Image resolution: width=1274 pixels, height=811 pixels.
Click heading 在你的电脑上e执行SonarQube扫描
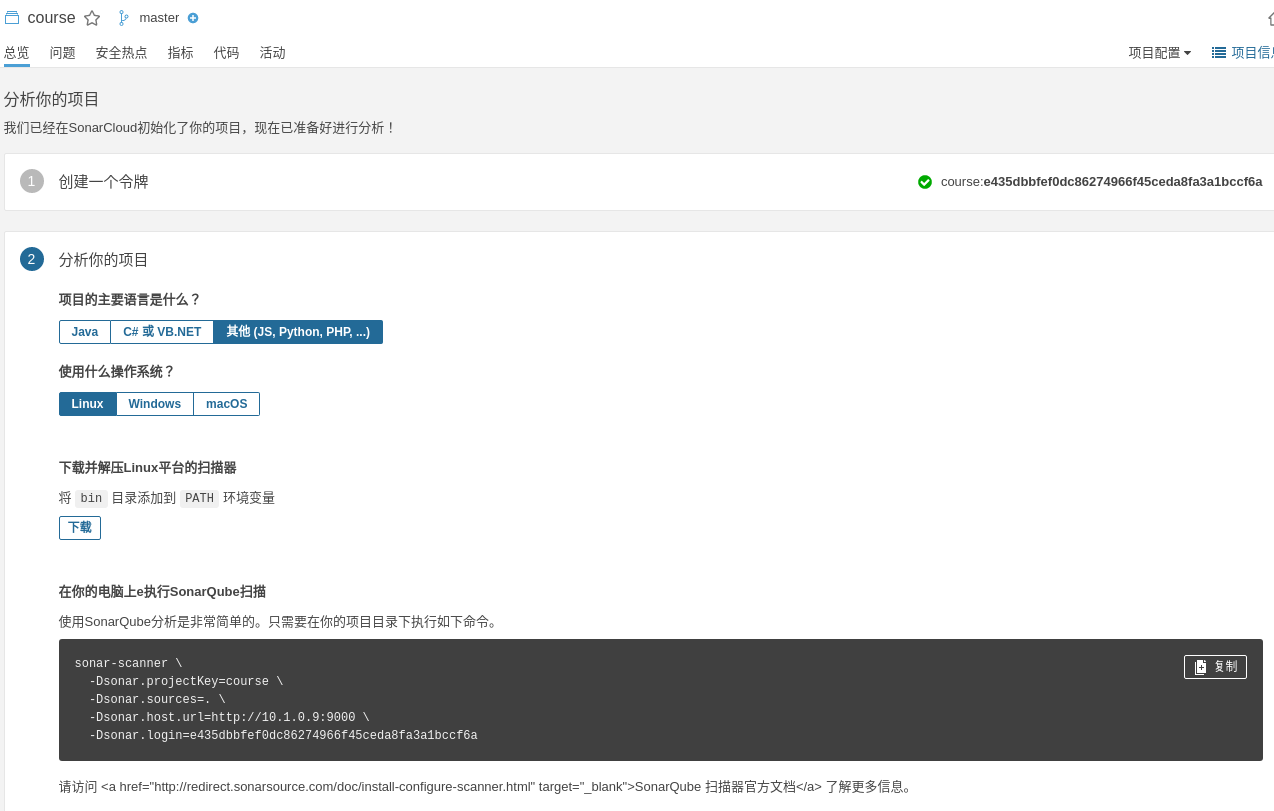coord(162,592)
